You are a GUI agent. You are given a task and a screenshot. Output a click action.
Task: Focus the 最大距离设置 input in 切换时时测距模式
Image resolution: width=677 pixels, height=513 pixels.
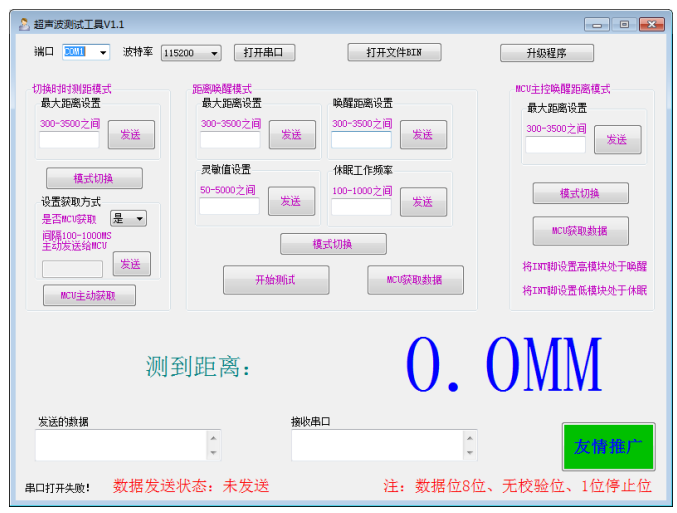coord(69,140)
